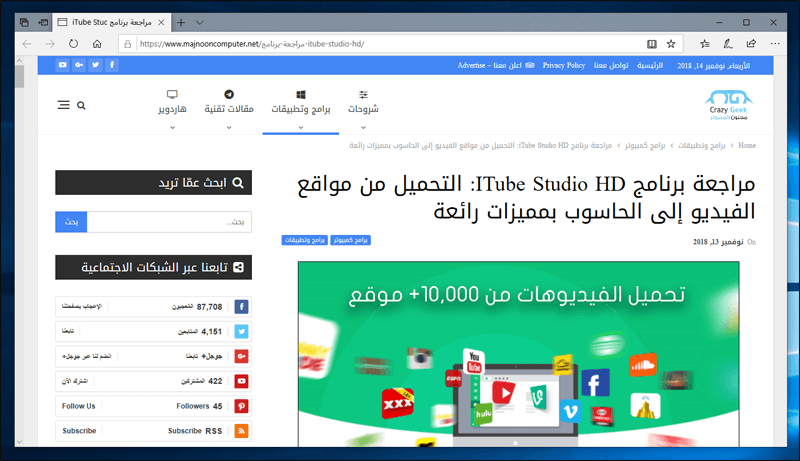The width and height of the screenshot is (800, 461).
Task: Open YouTube icon in top blue bar
Action: pos(62,65)
